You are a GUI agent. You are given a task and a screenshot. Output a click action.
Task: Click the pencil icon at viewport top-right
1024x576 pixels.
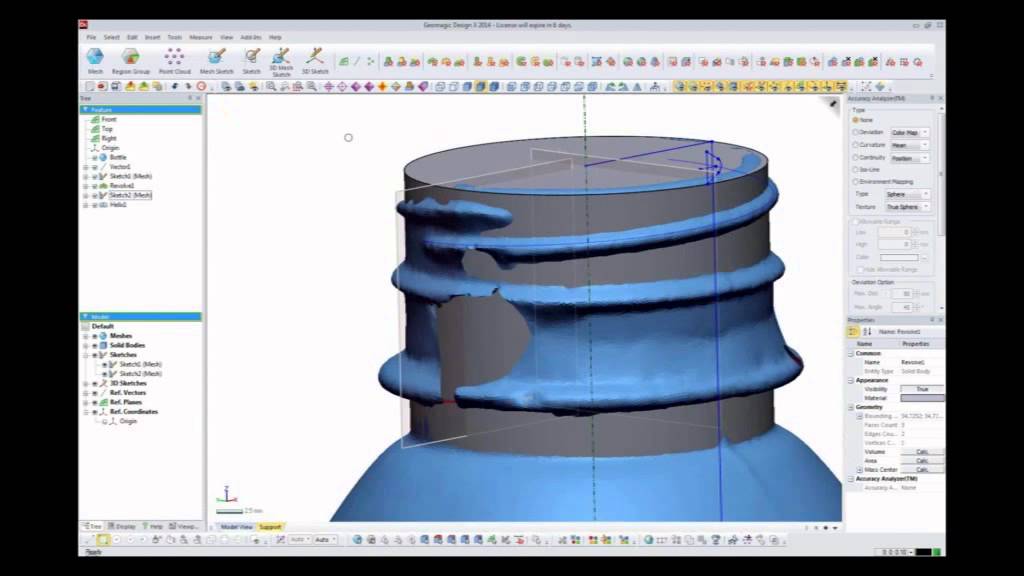tap(833, 103)
